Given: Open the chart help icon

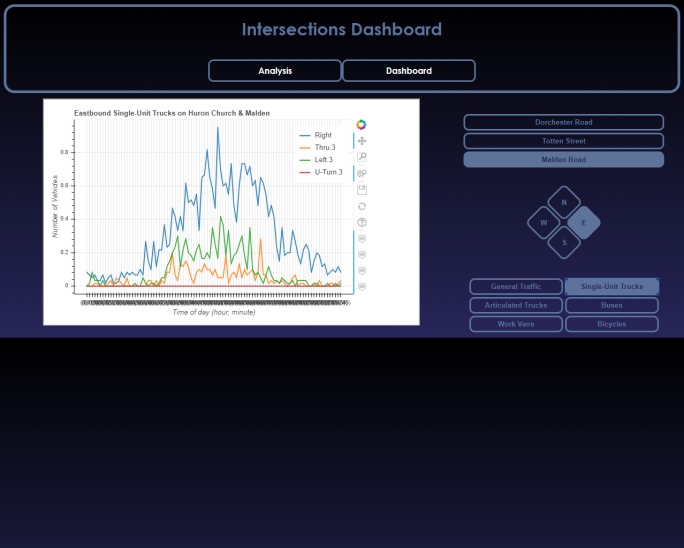Looking at the screenshot, I should click(x=362, y=223).
